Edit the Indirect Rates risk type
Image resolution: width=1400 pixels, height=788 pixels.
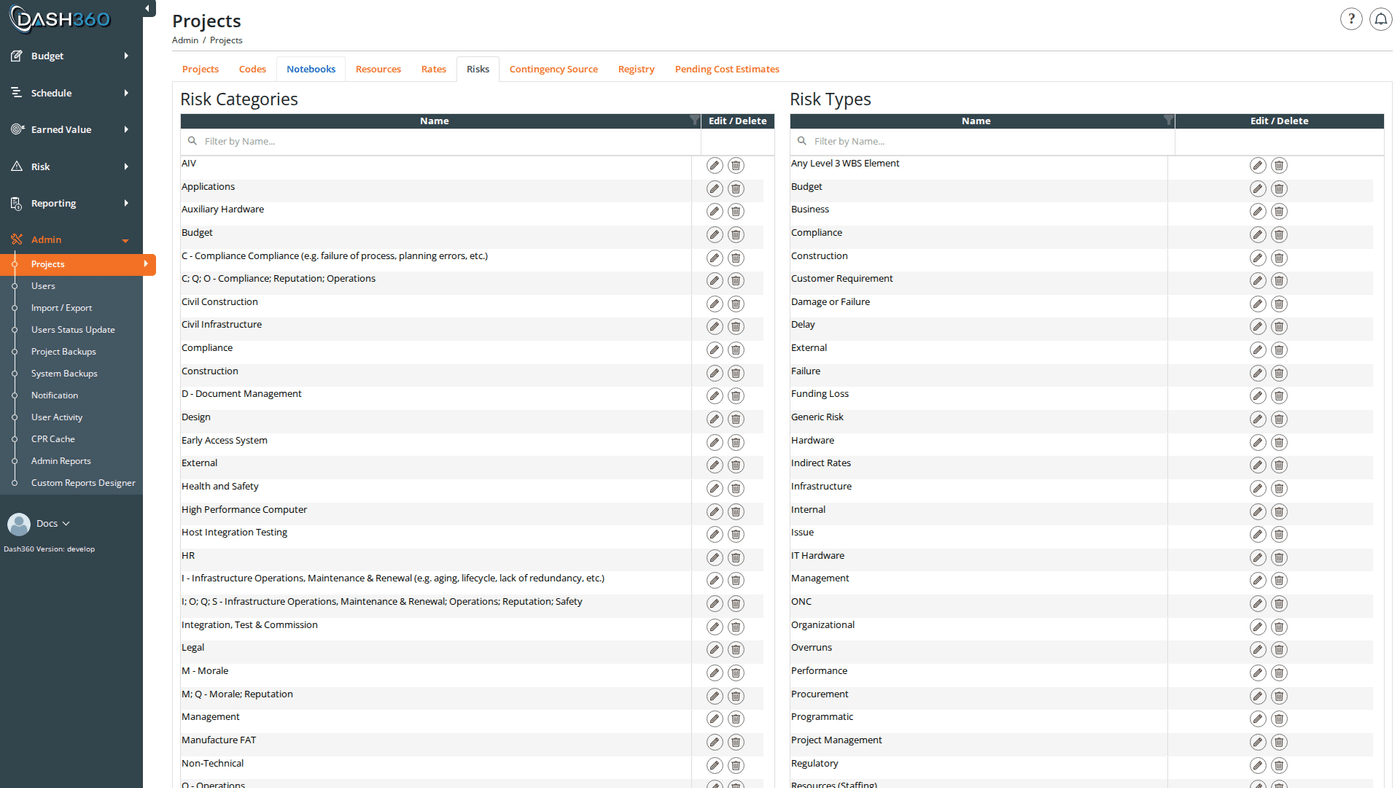1258,465
